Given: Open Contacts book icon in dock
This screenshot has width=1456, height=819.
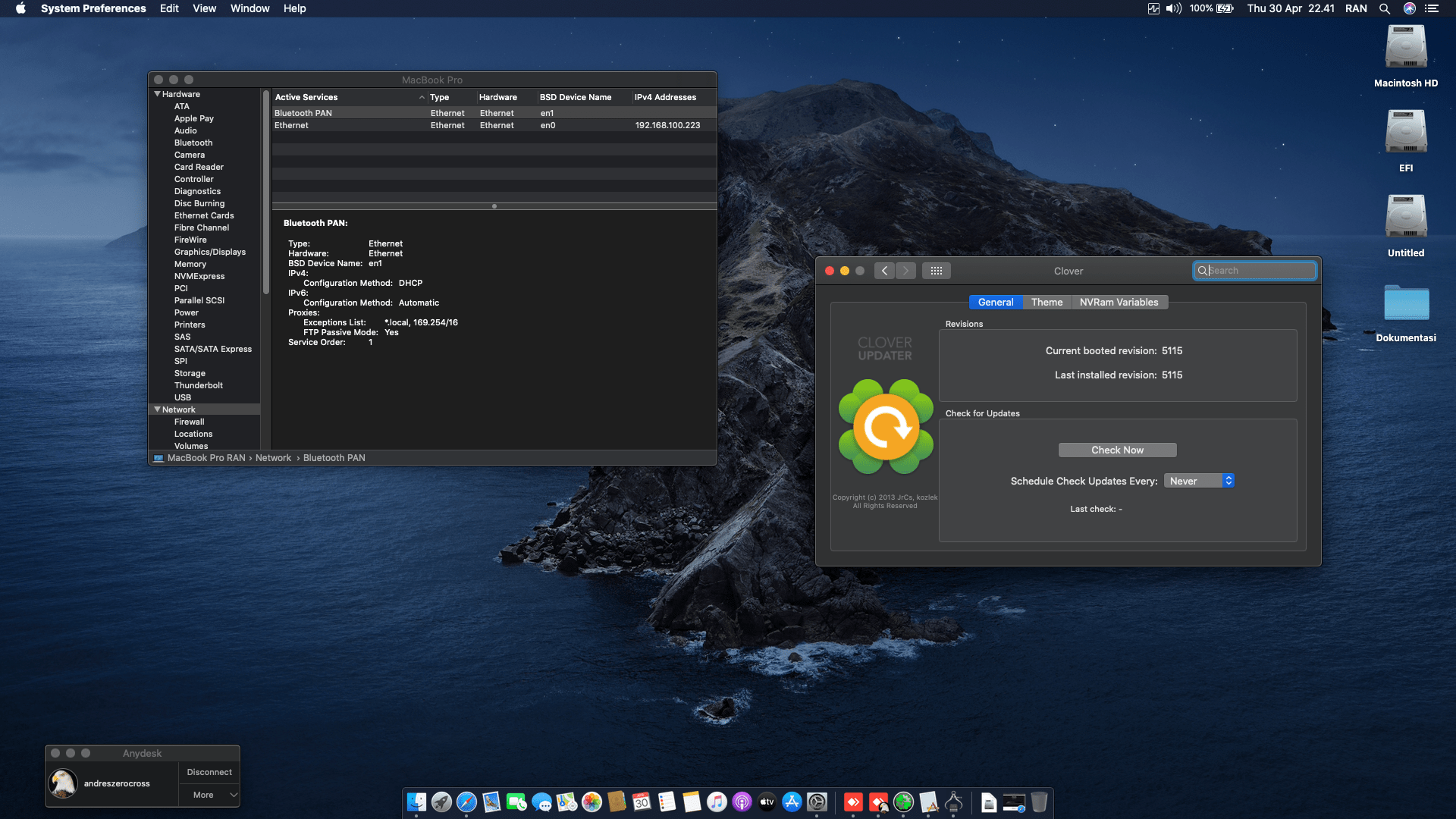Looking at the screenshot, I should 617,802.
